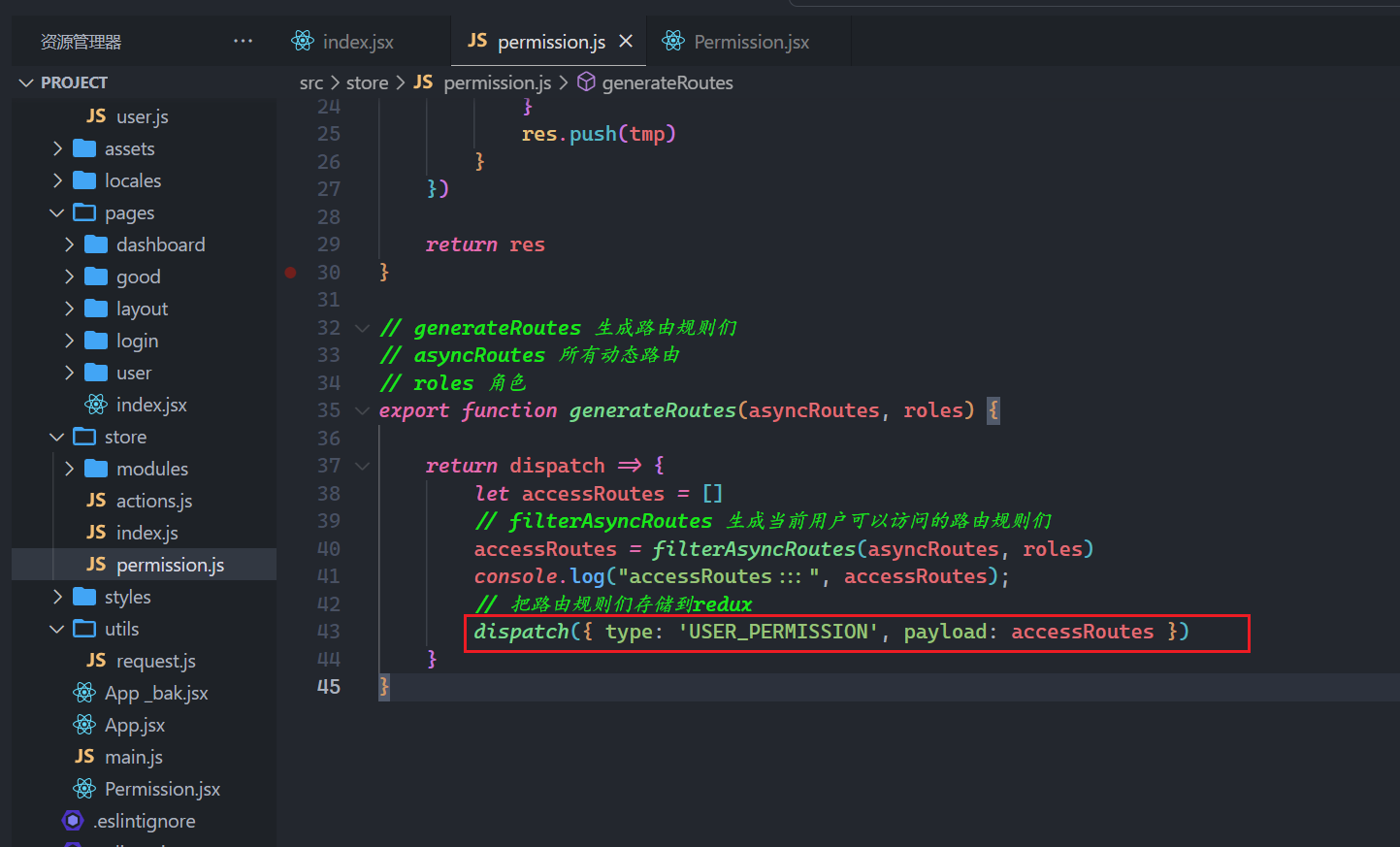Screen dimensions: 1400x847
Task: Expand the dashboard folder chevron
Action: pos(69,244)
